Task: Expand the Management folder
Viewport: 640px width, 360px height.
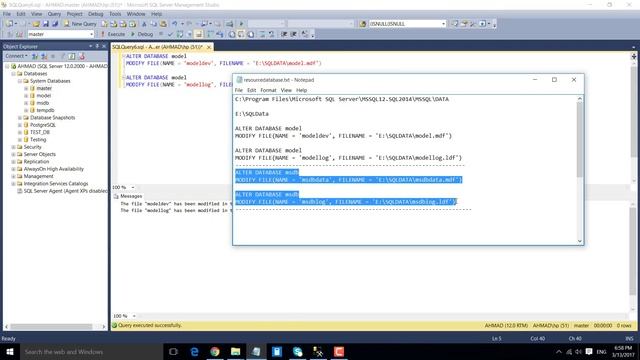Action: tap(13, 176)
